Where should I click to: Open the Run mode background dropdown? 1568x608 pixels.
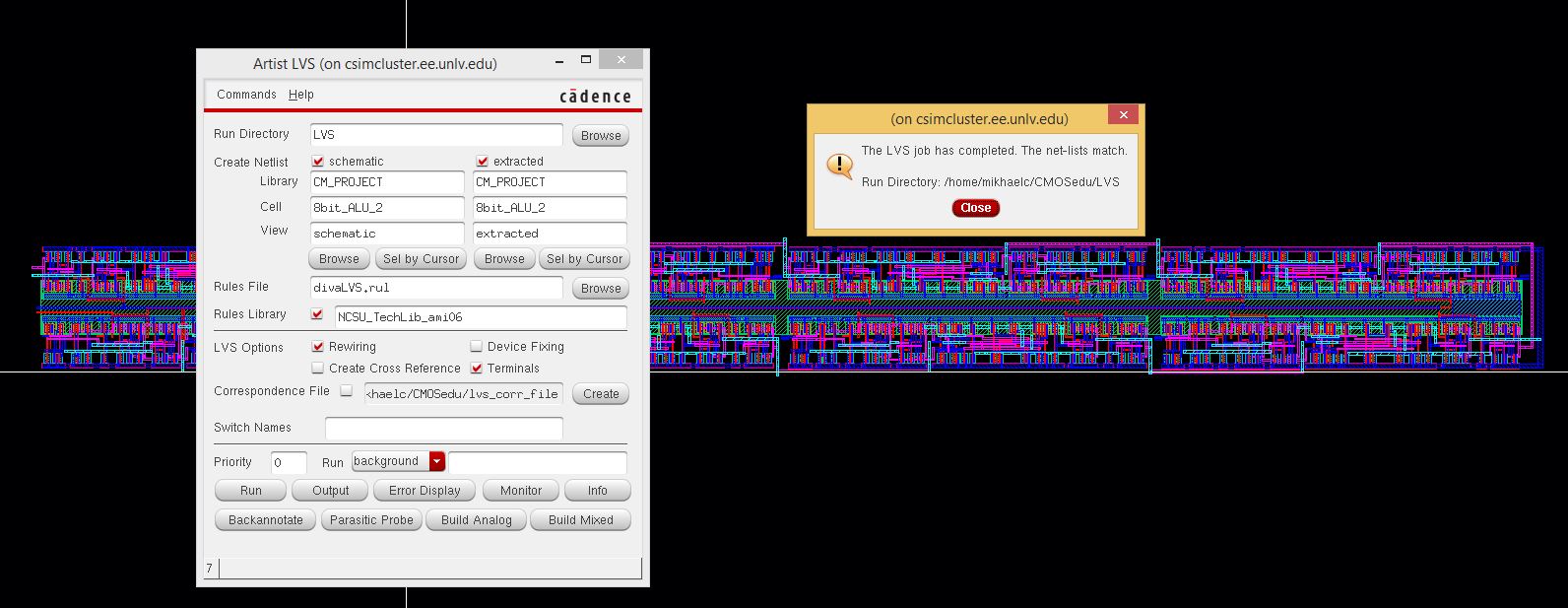pyautogui.click(x=437, y=461)
